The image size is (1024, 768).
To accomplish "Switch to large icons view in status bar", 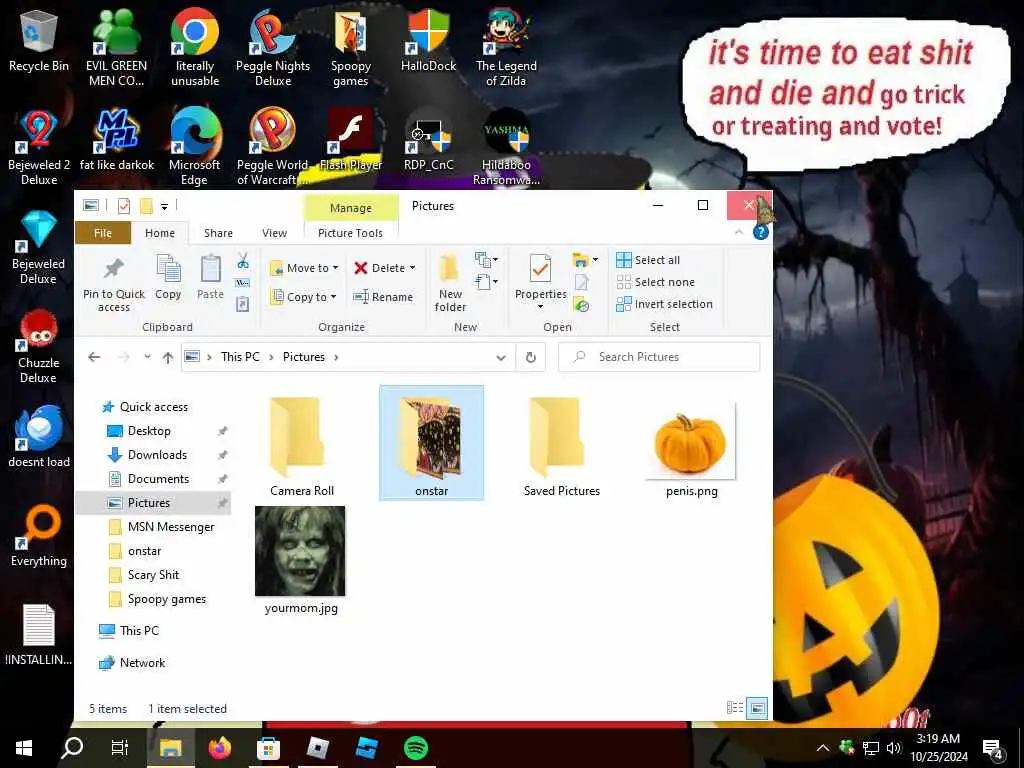I will point(757,708).
